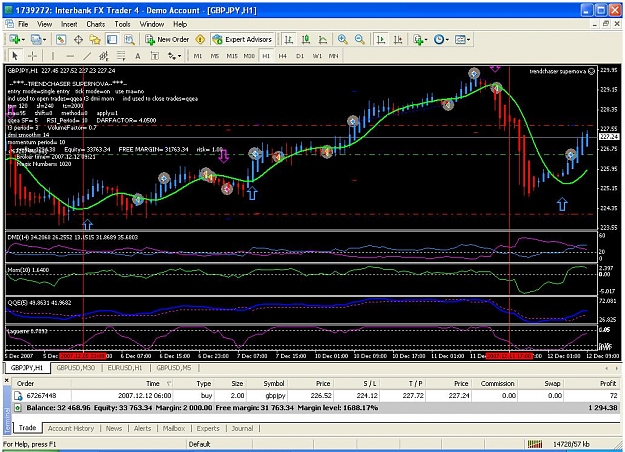
Task: Close the Terminal panel with its X
Action: pos(6,381)
